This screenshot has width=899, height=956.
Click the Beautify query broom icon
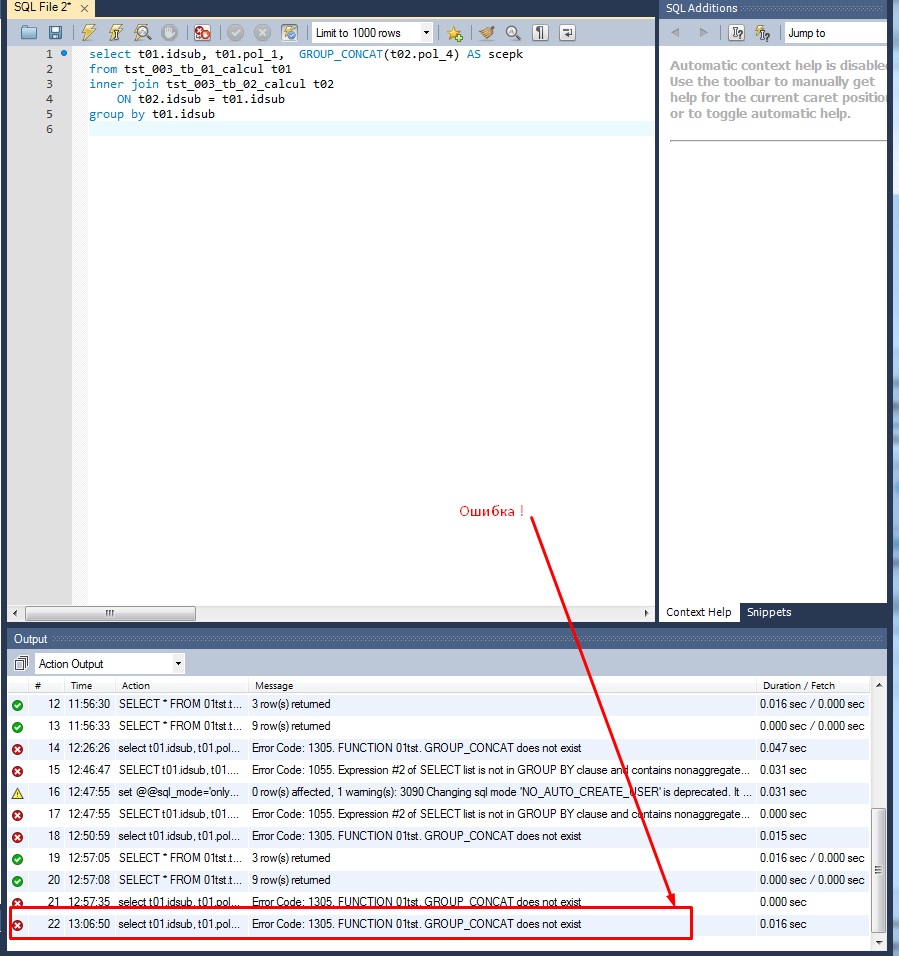(486, 33)
